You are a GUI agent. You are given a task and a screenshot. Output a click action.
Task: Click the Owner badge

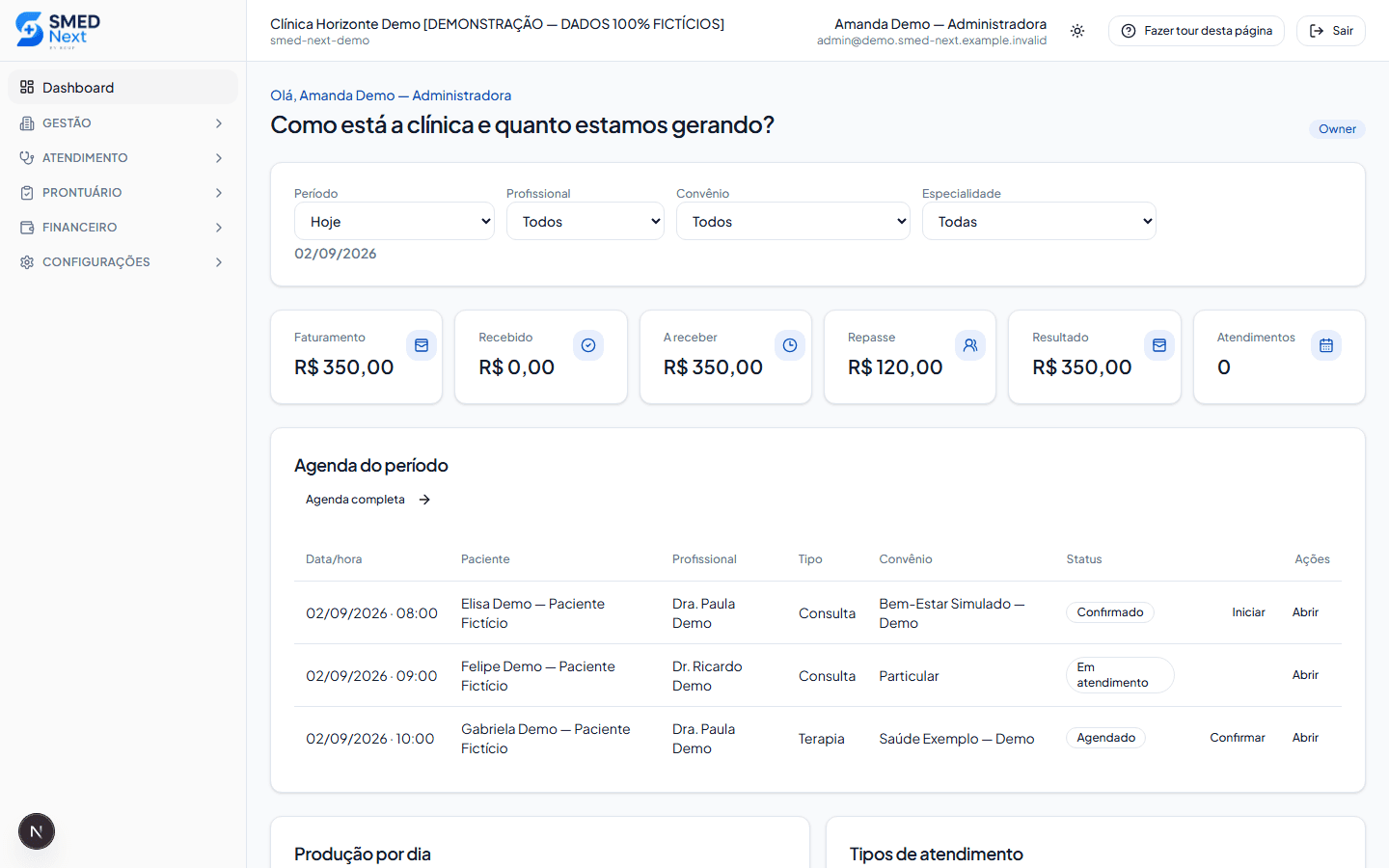(x=1337, y=129)
